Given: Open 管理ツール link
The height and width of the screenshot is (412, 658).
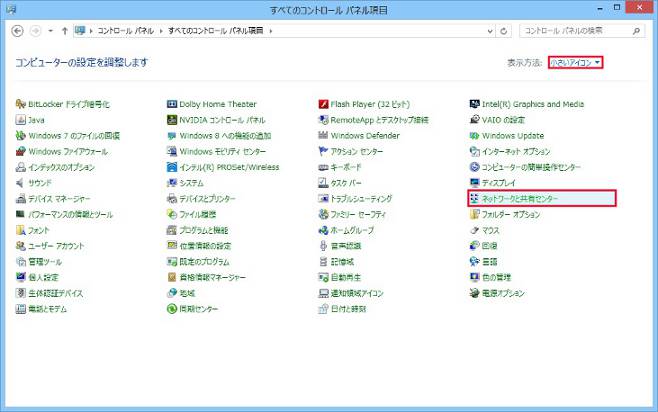Looking at the screenshot, I should click(x=45, y=262).
